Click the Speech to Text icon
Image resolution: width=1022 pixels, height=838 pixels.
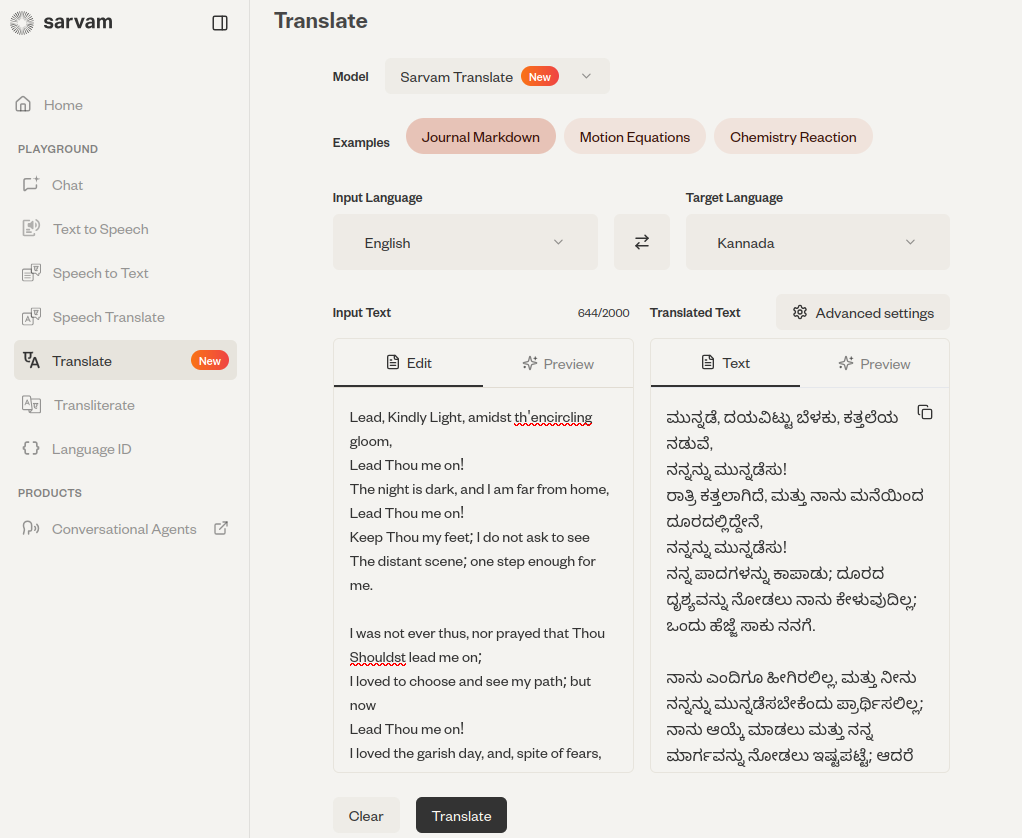[x=31, y=272]
